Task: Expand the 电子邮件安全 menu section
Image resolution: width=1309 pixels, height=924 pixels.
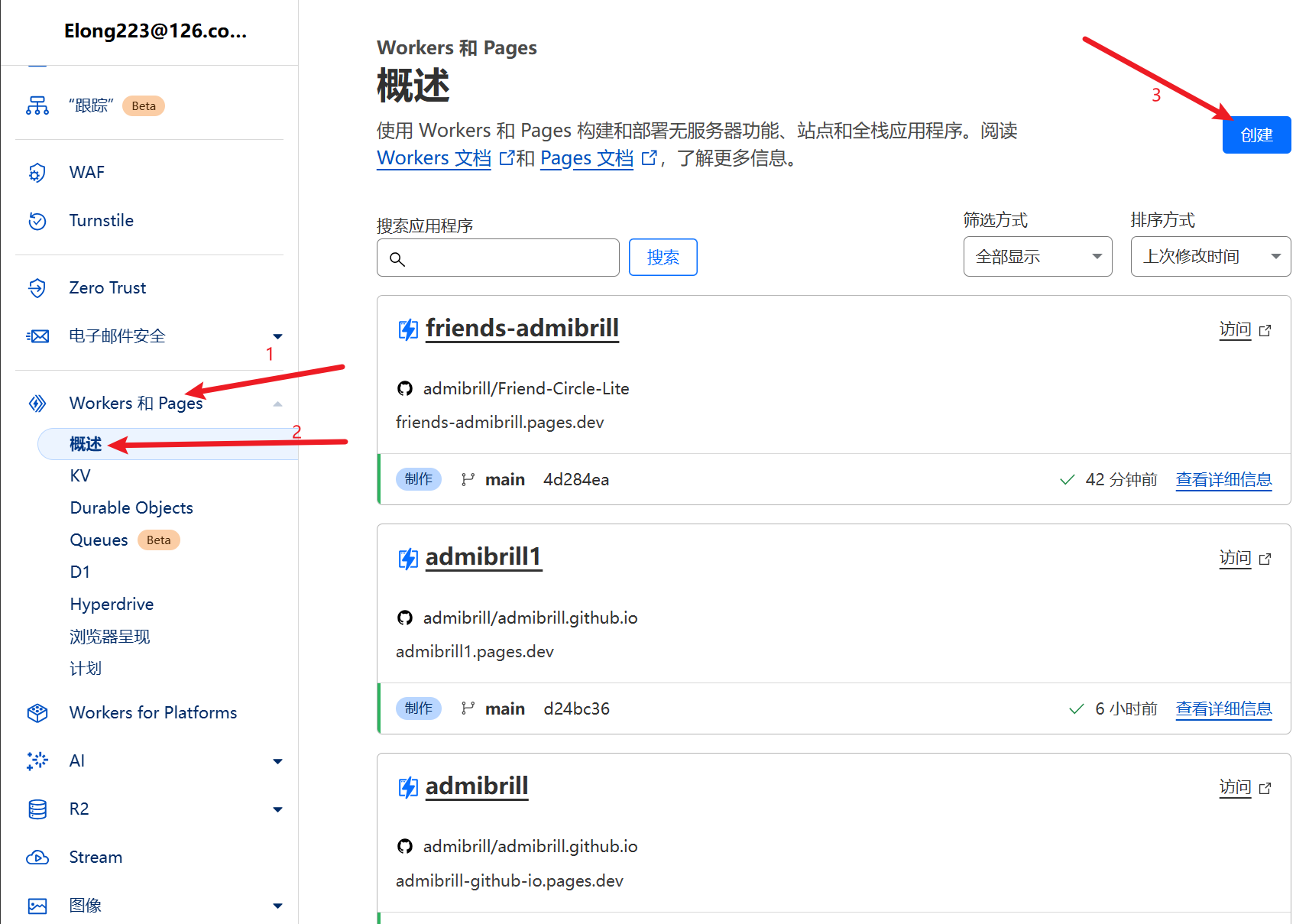Action: (x=277, y=336)
